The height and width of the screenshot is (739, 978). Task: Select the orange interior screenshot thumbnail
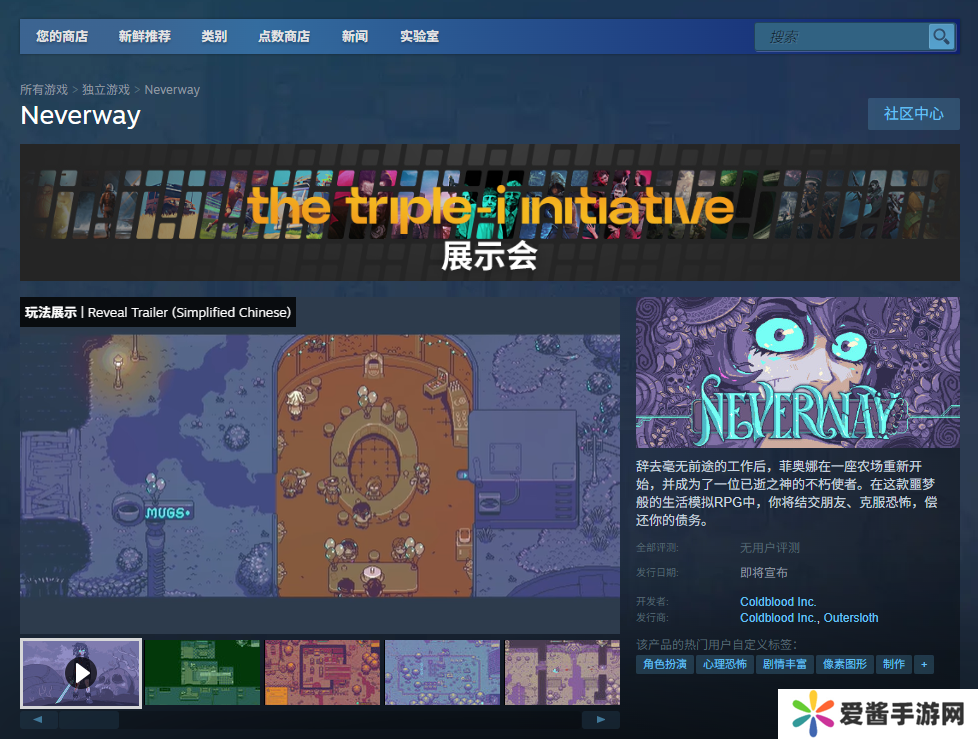(322, 672)
